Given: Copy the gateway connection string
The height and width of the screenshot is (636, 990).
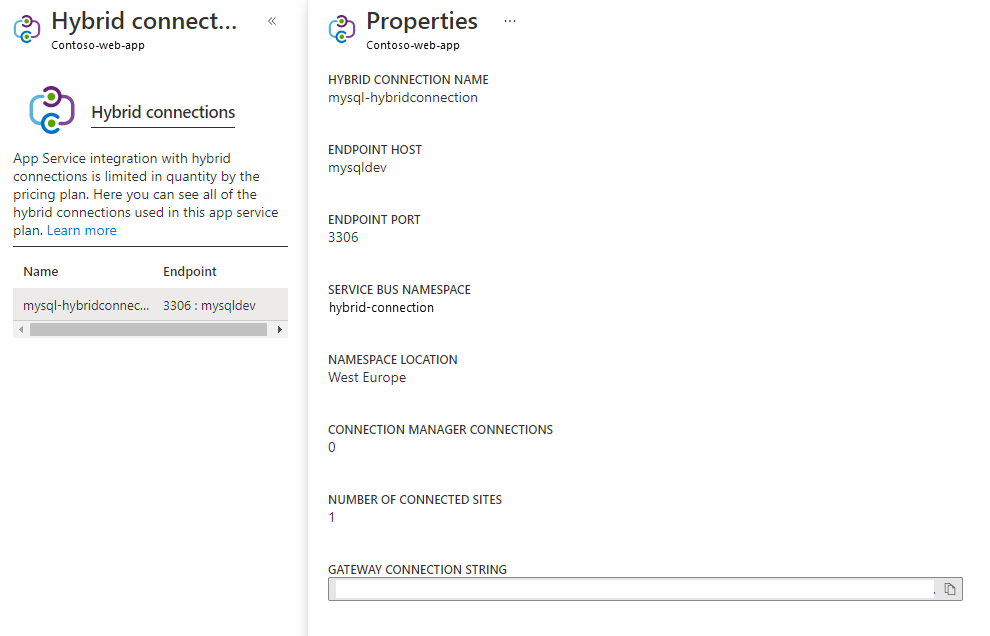Looking at the screenshot, I should coord(949,589).
